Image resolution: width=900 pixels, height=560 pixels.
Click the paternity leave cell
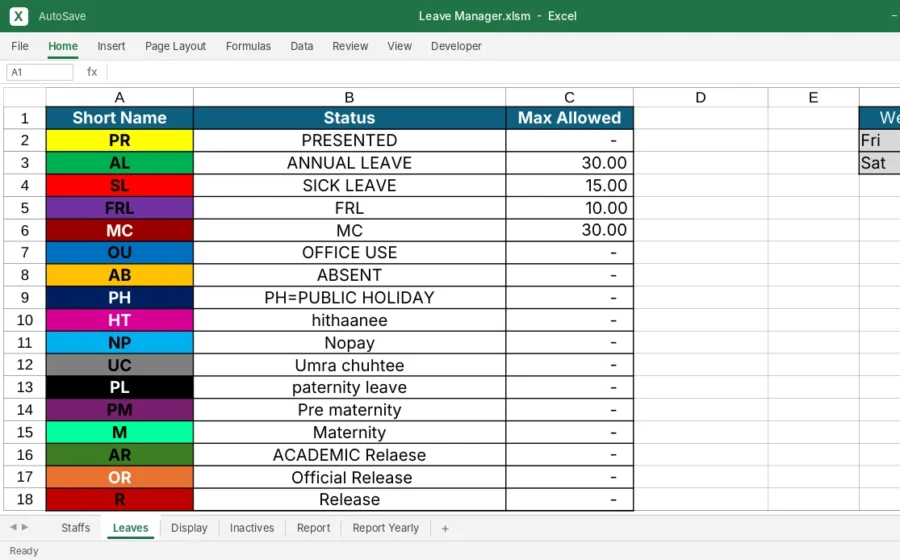coord(349,387)
